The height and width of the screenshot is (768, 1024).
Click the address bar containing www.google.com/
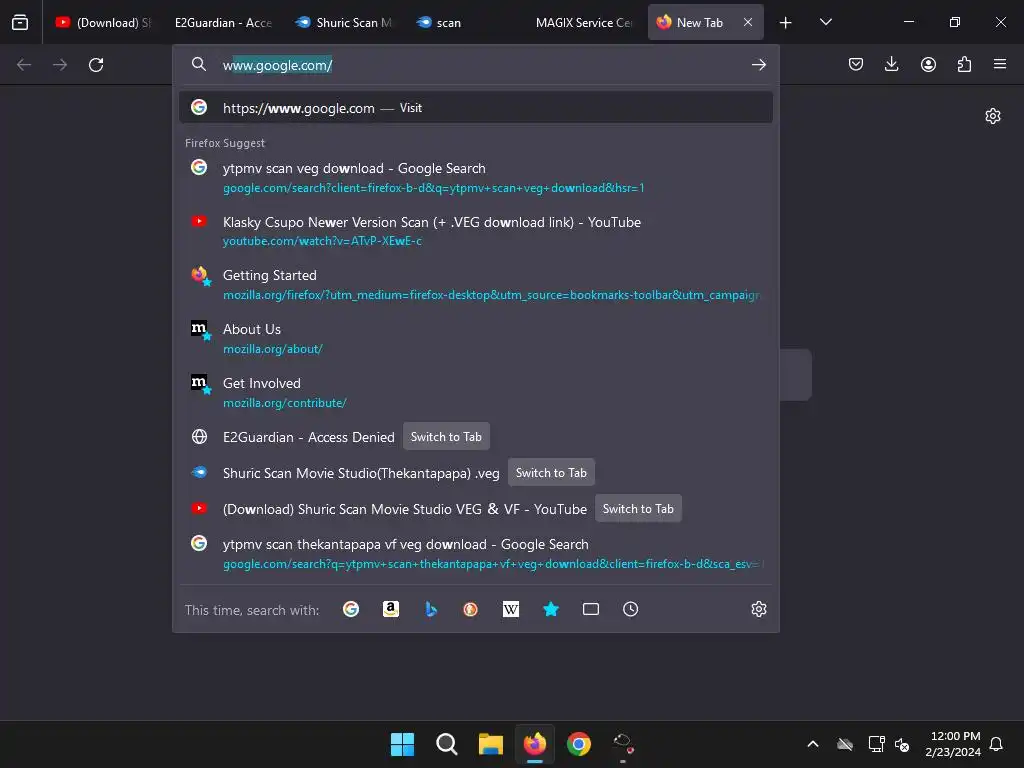[477, 65]
